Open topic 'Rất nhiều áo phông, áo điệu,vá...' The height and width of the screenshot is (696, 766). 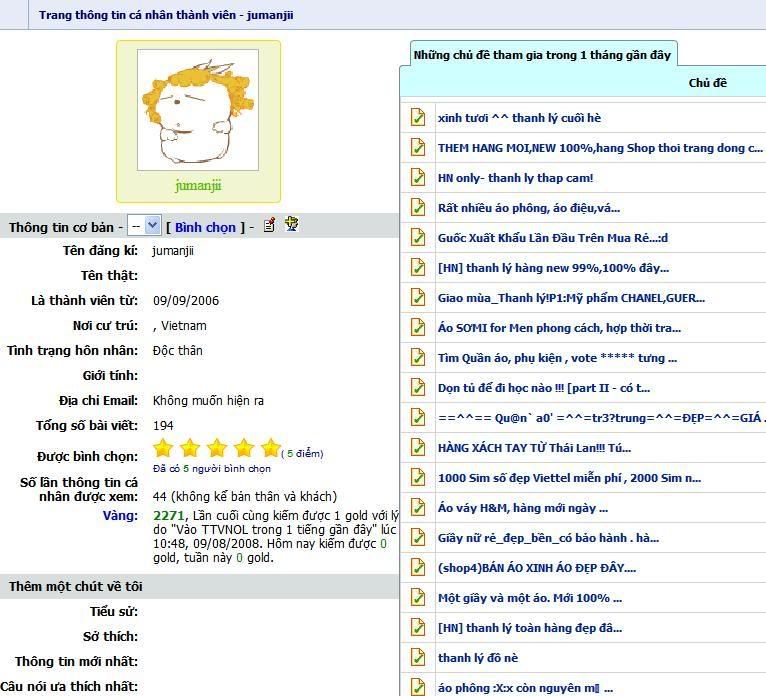pyautogui.click(x=529, y=208)
